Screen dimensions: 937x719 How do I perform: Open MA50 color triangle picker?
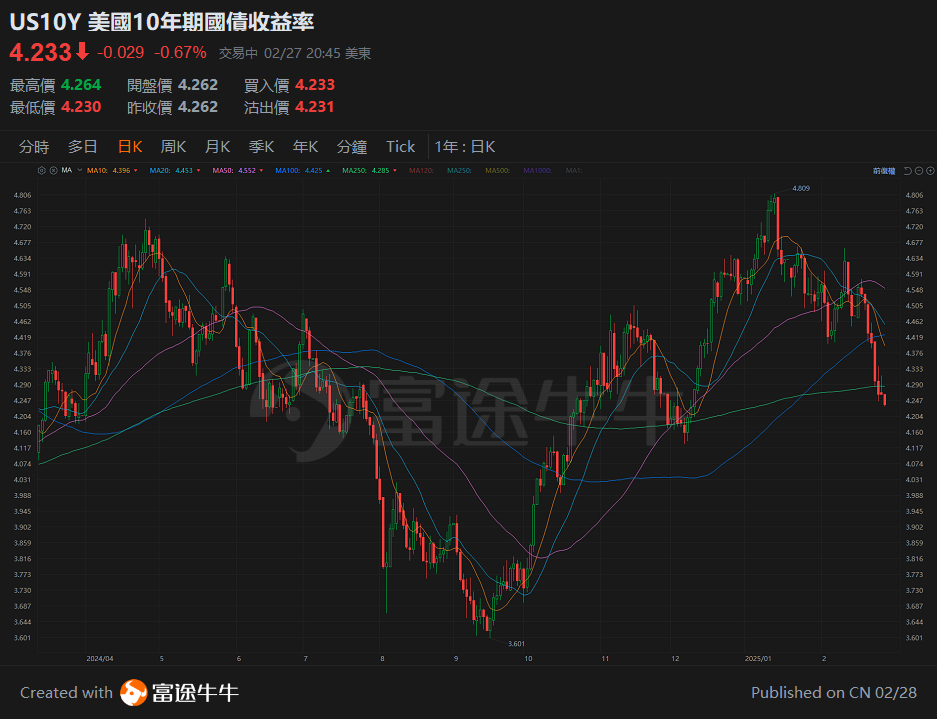[x=261, y=170]
